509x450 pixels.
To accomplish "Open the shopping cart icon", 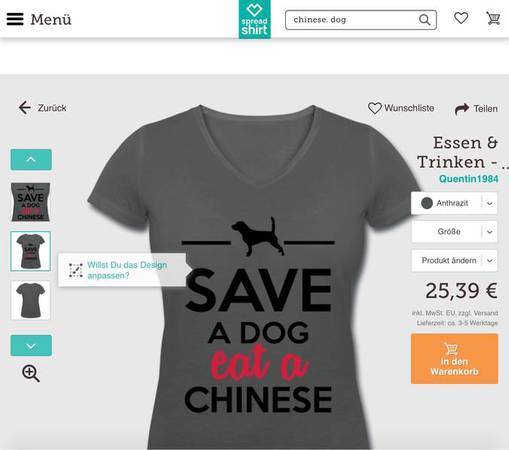I will 493,18.
